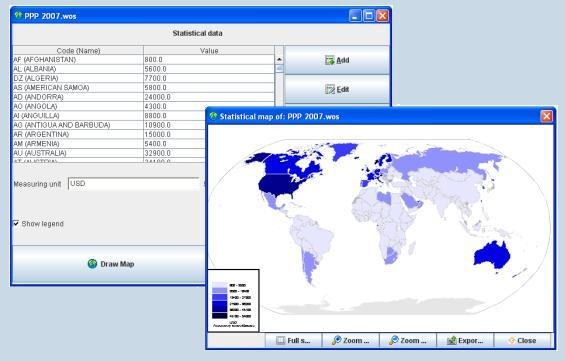Click the Full screen button's square icon
565x361 pixels.
(x=280, y=340)
